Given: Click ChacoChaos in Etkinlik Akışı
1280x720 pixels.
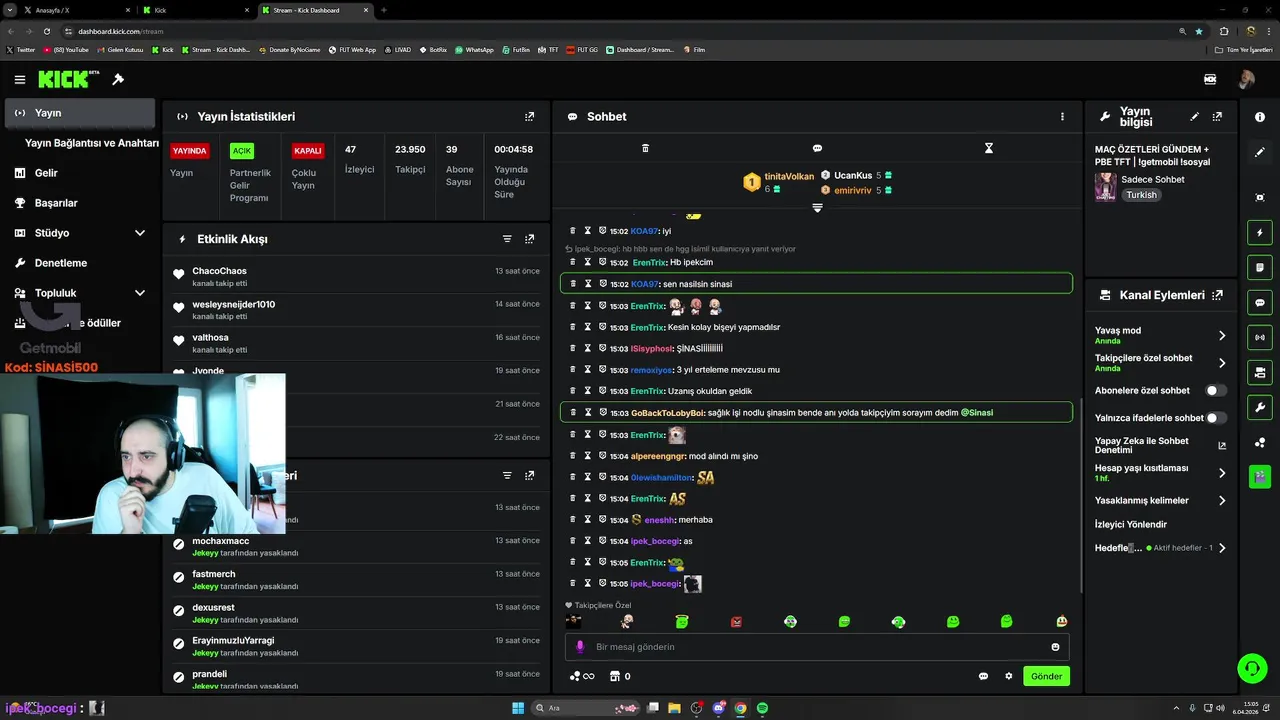Looking at the screenshot, I should (x=219, y=271).
